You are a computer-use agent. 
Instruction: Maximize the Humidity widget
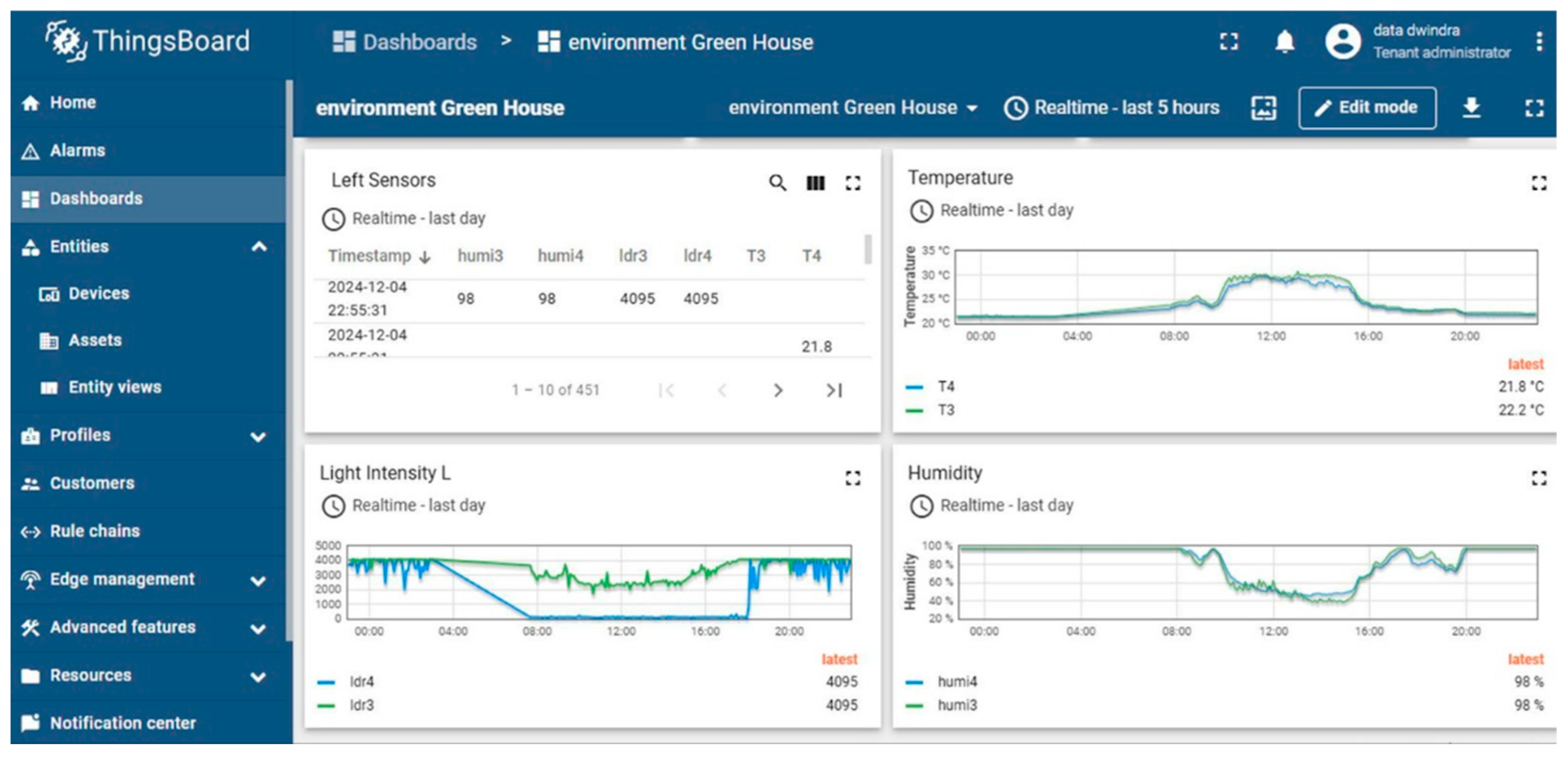1538,478
